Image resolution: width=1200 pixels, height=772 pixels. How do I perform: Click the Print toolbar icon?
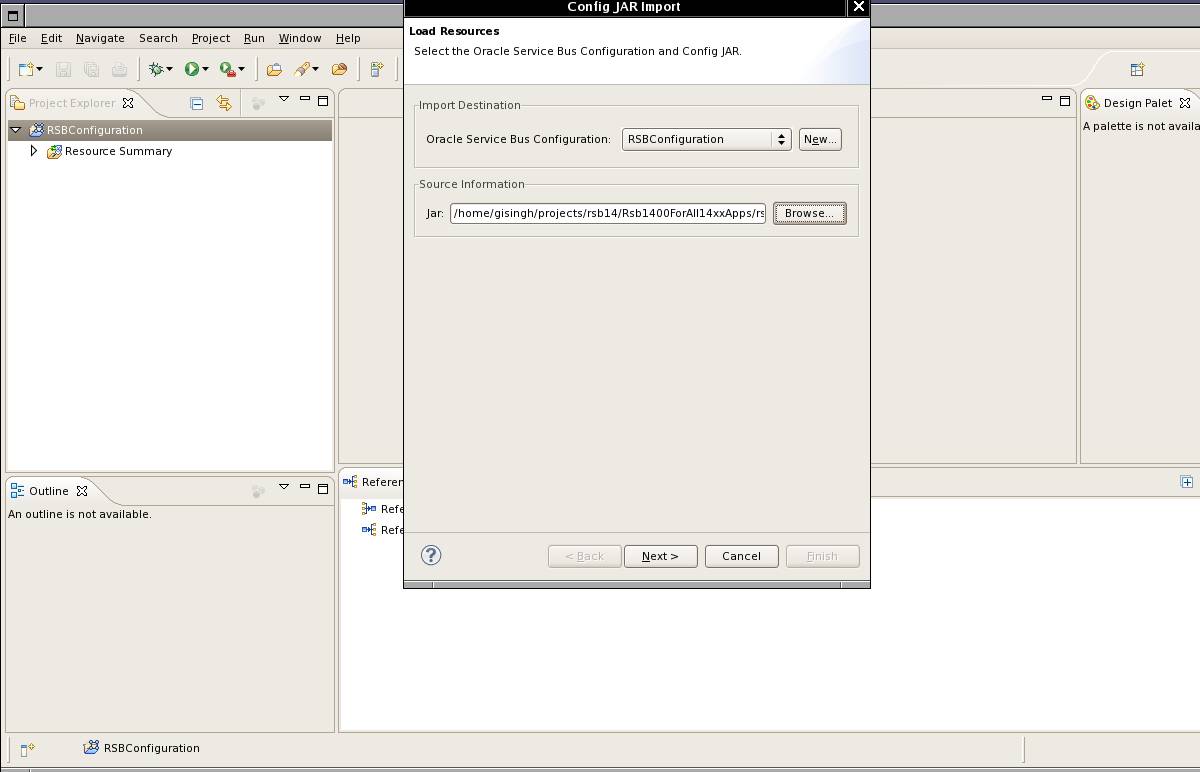119,69
